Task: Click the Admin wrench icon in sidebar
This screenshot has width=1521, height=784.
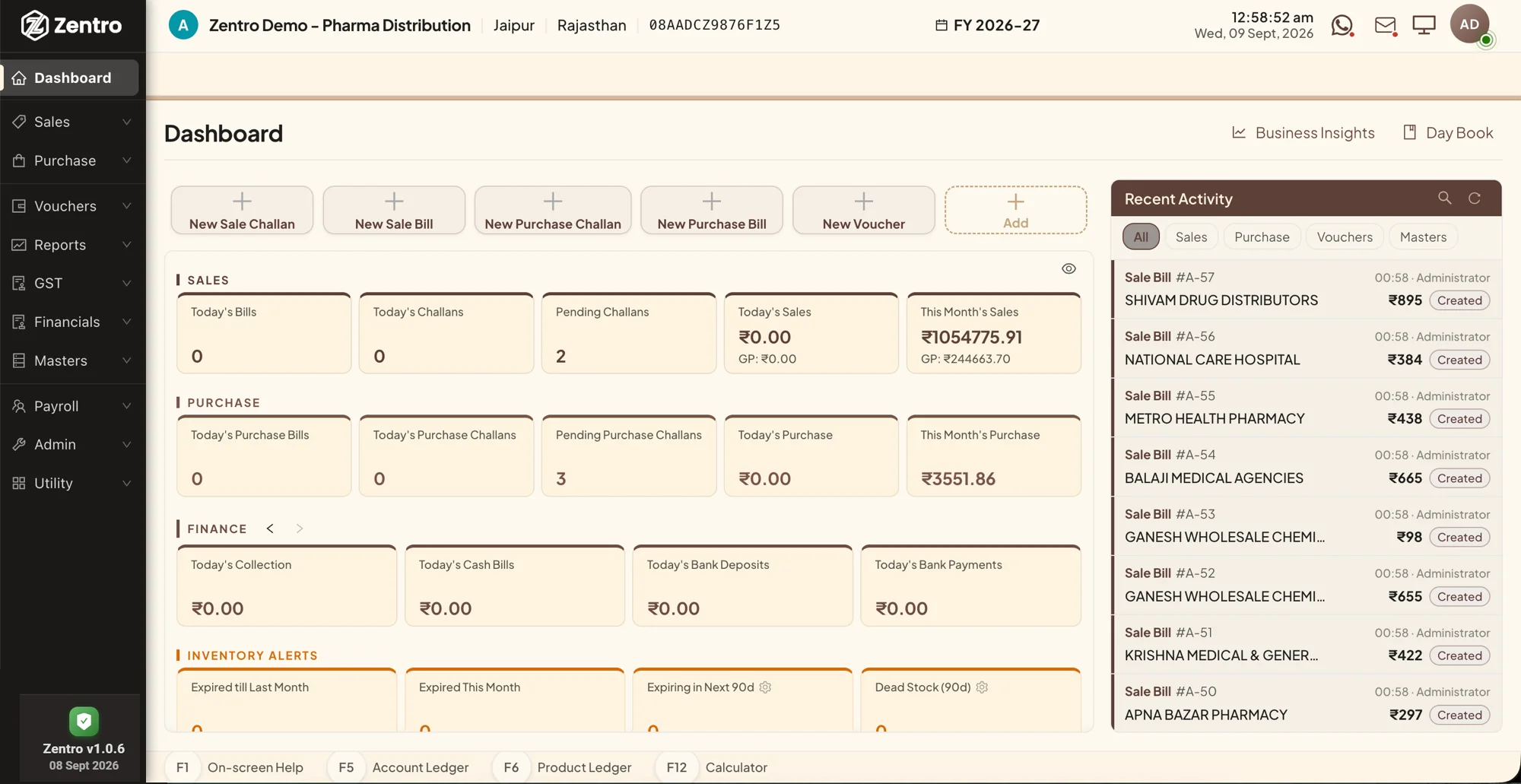Action: 19,444
